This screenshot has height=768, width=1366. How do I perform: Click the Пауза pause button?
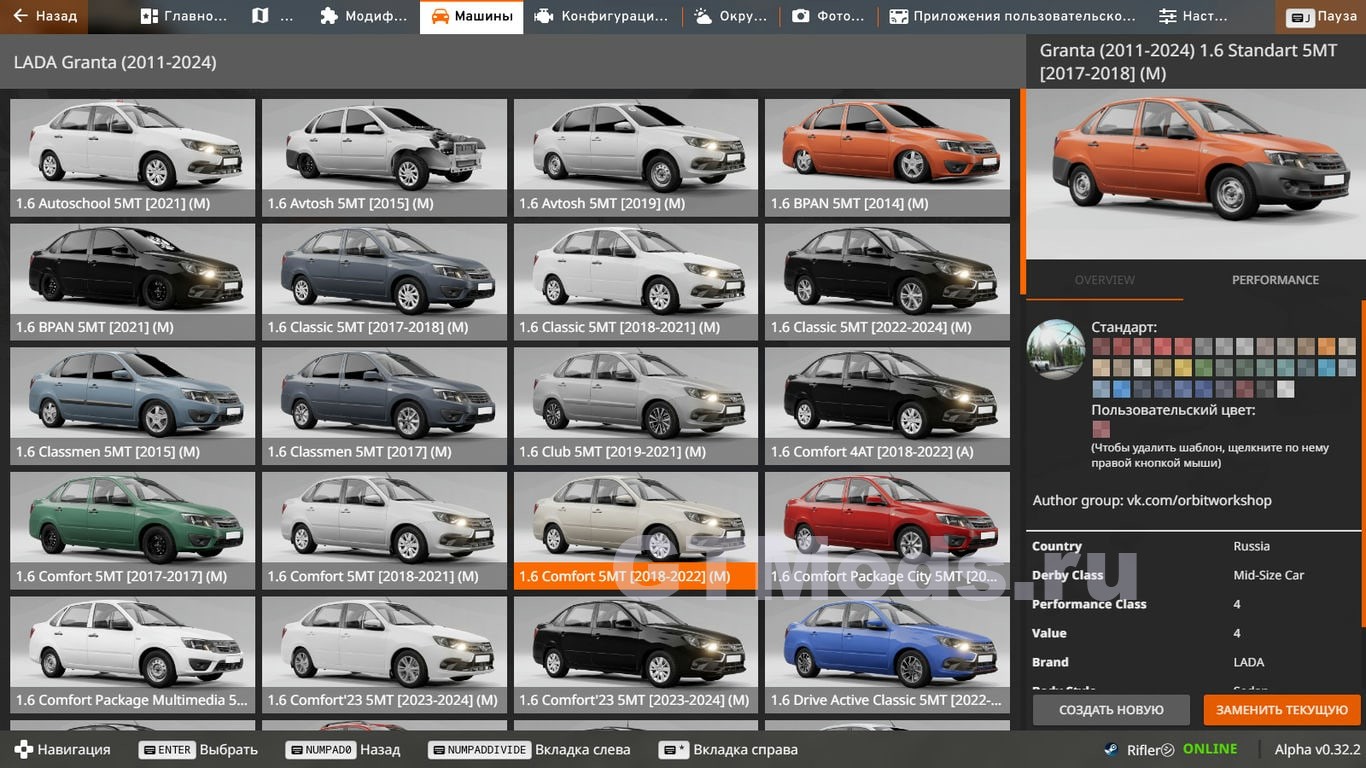tap(1321, 16)
